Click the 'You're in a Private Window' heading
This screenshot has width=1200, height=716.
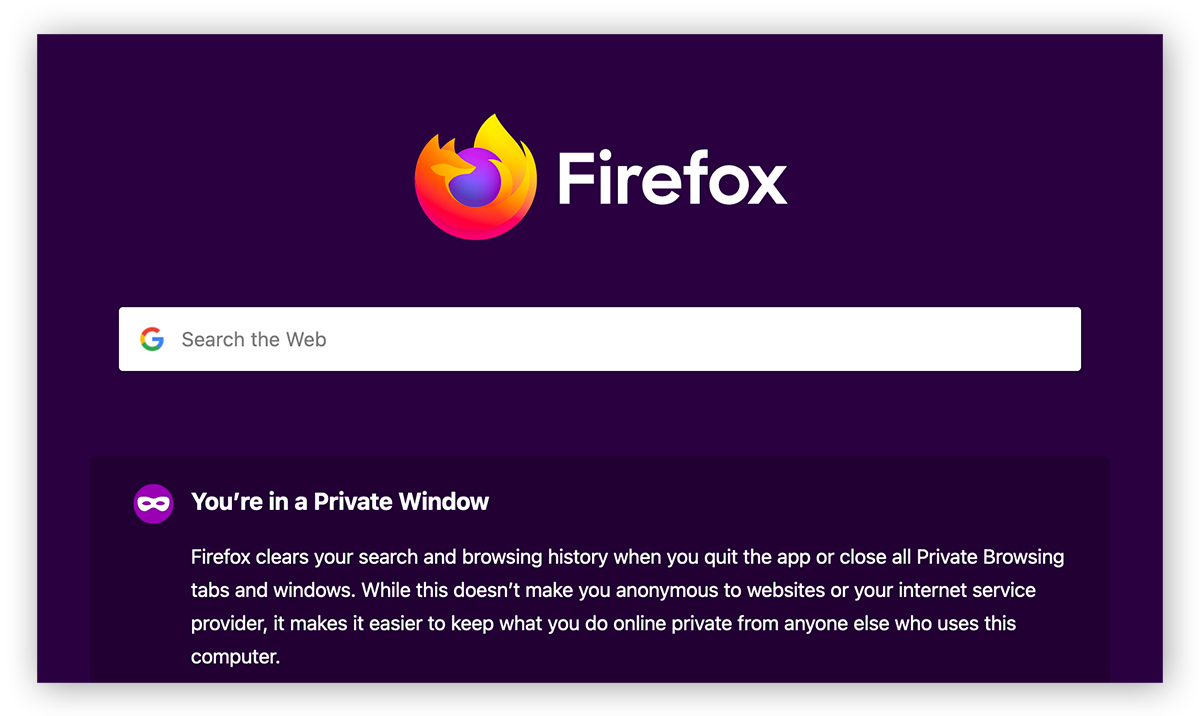(x=339, y=501)
